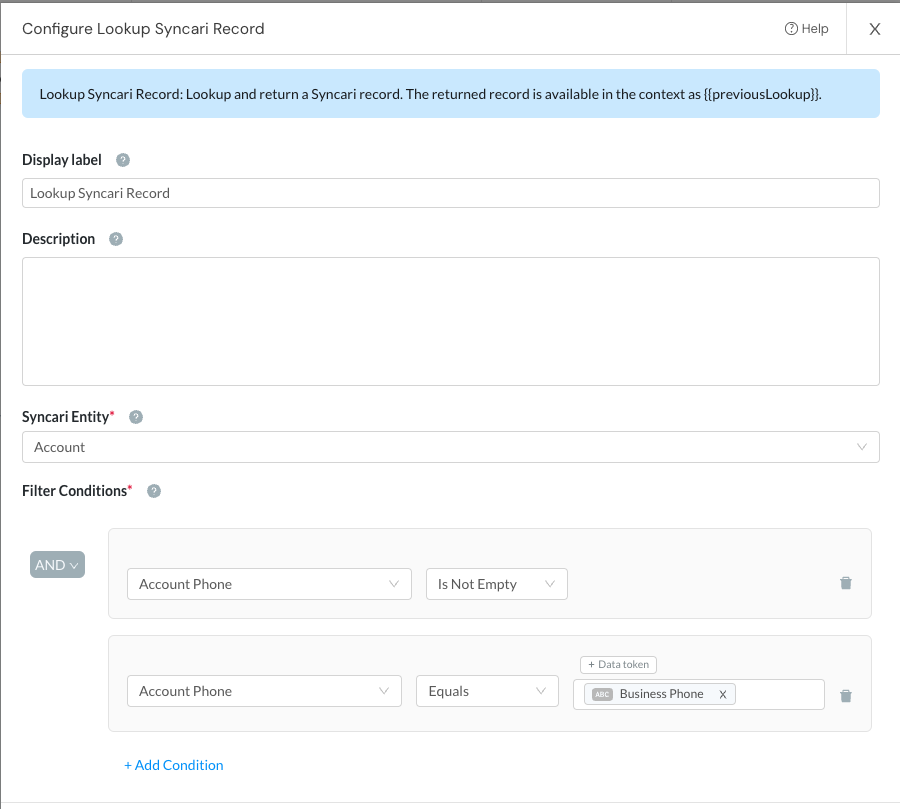900x809 pixels.
Task: Show help tooltip for Filter Conditions
Action: pyautogui.click(x=154, y=491)
